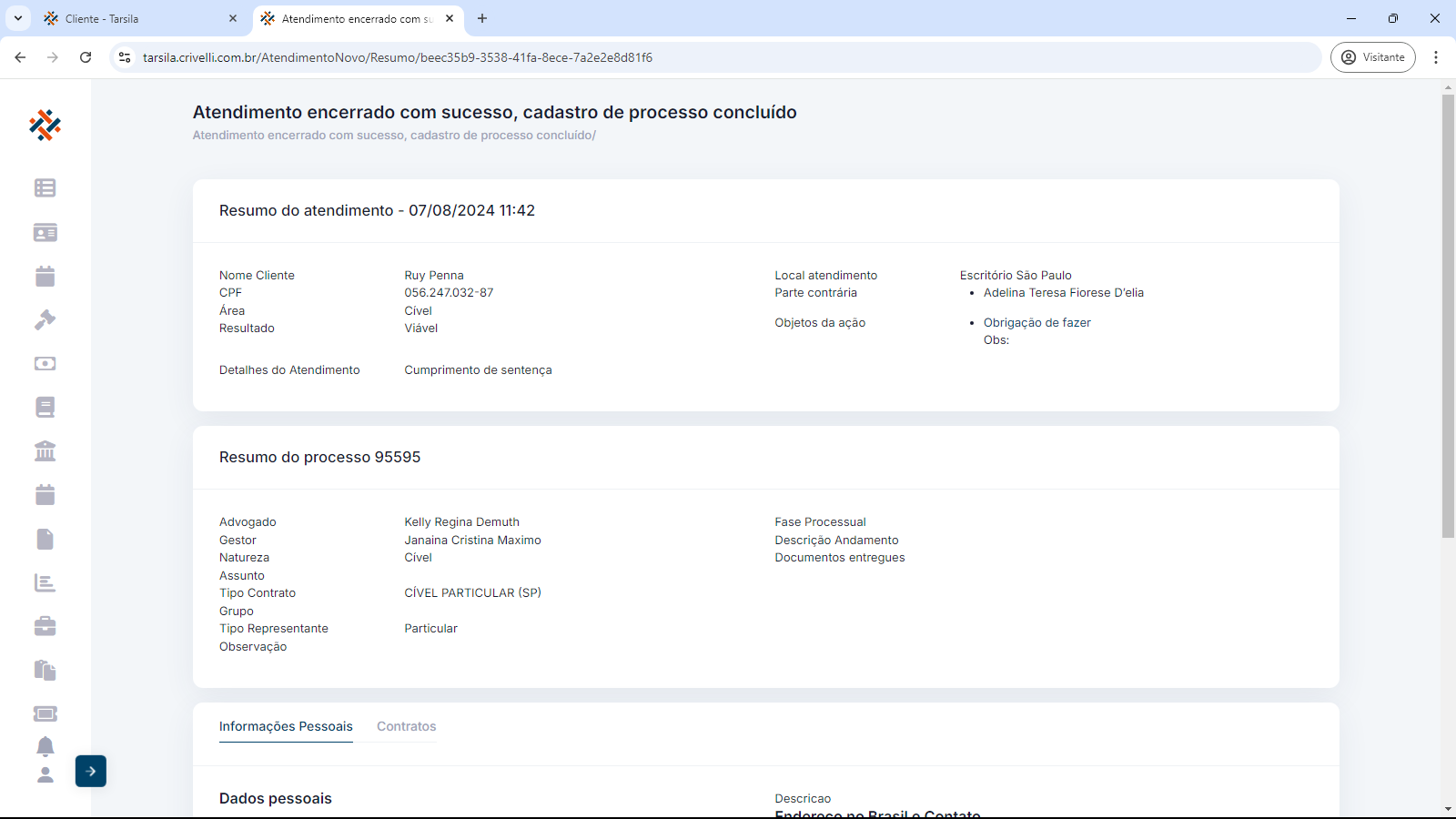Viewport: 1456px width, 819px height.
Task: Open the list view sidebar icon
Action: pos(45,188)
